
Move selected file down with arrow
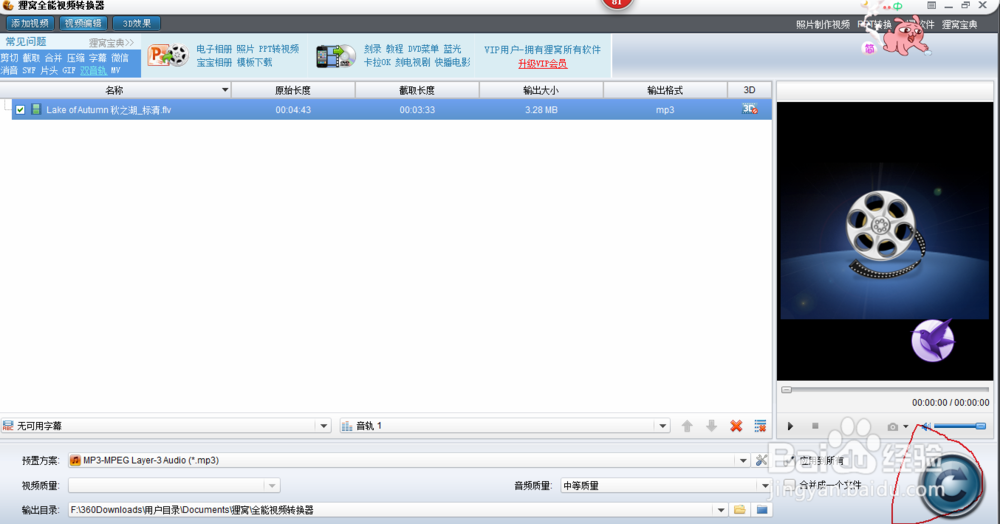(712, 426)
